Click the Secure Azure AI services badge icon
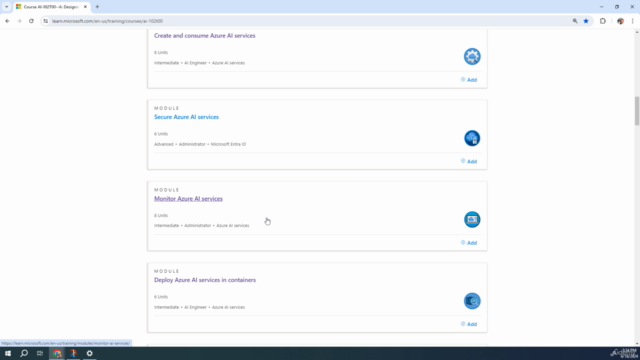Viewport: 640px width, 360px height. pos(472,138)
